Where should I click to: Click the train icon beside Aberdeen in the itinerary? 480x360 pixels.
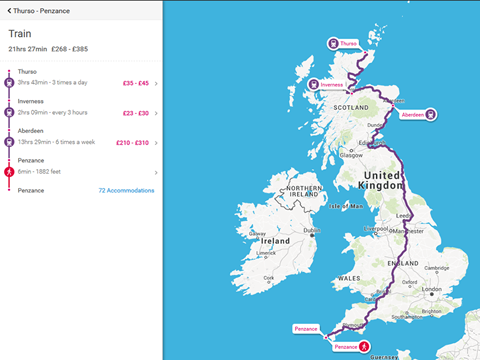9,142
